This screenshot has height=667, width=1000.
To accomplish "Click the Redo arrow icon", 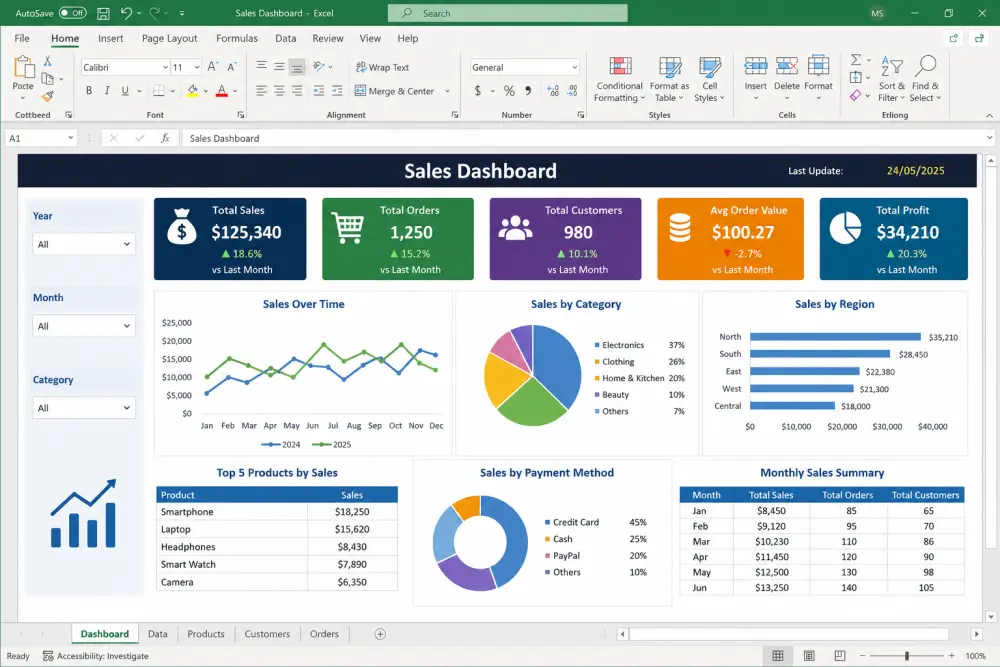I will pos(154,13).
